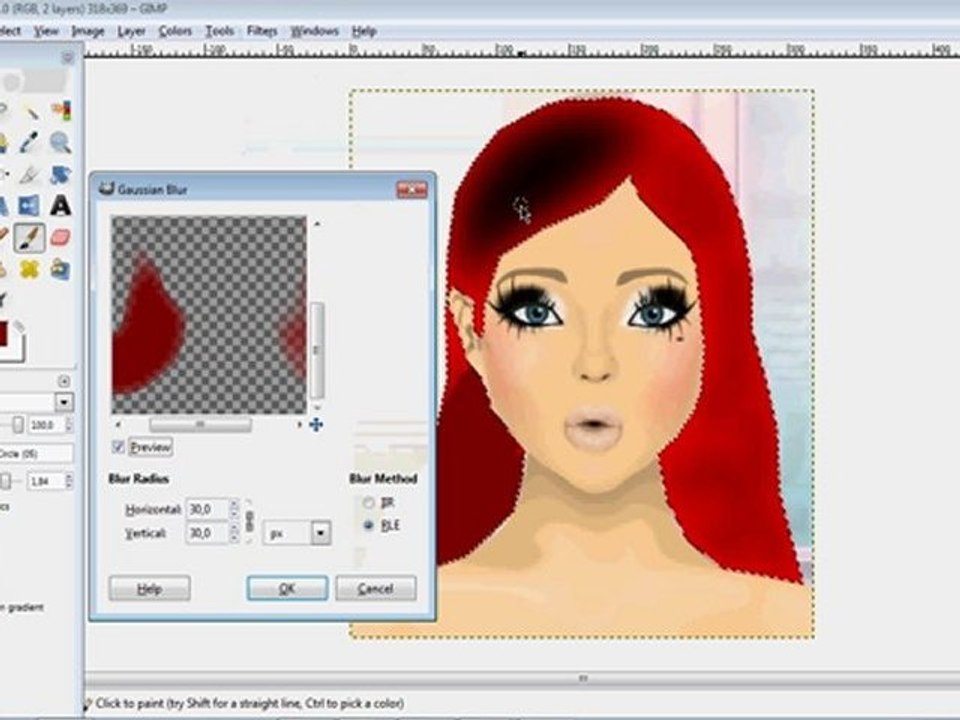Click the Help button in blur dialog
Screen dimensions: 960x720
[149, 588]
